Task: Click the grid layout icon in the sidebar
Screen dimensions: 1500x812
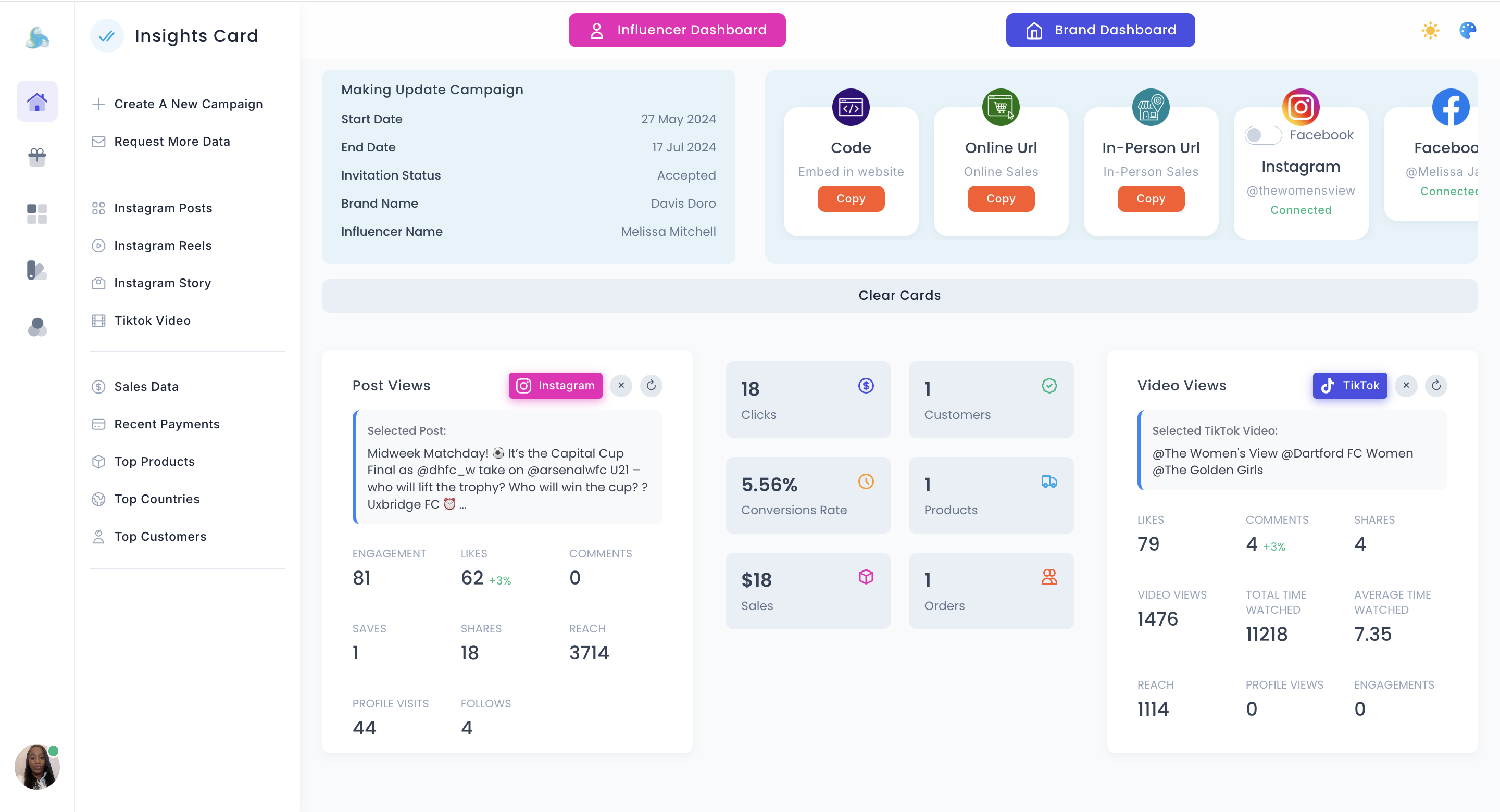Action: point(36,213)
